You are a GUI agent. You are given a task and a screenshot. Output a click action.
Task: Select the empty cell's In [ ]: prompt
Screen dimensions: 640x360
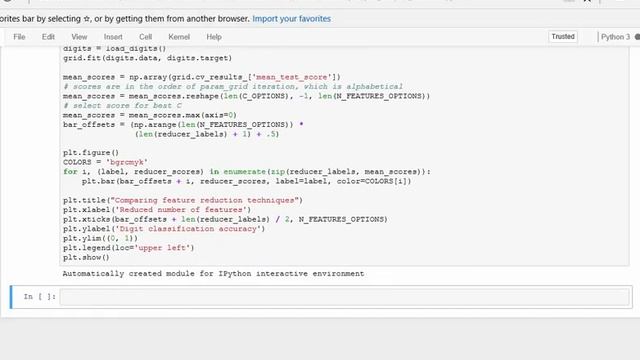(x=40, y=297)
